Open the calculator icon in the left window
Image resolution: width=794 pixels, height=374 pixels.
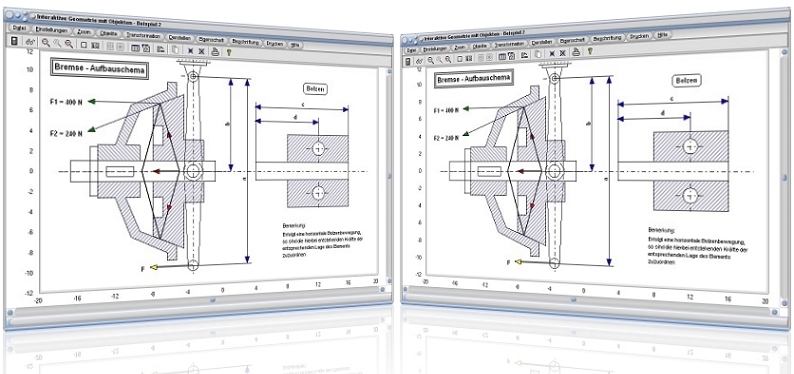[x=14, y=41]
